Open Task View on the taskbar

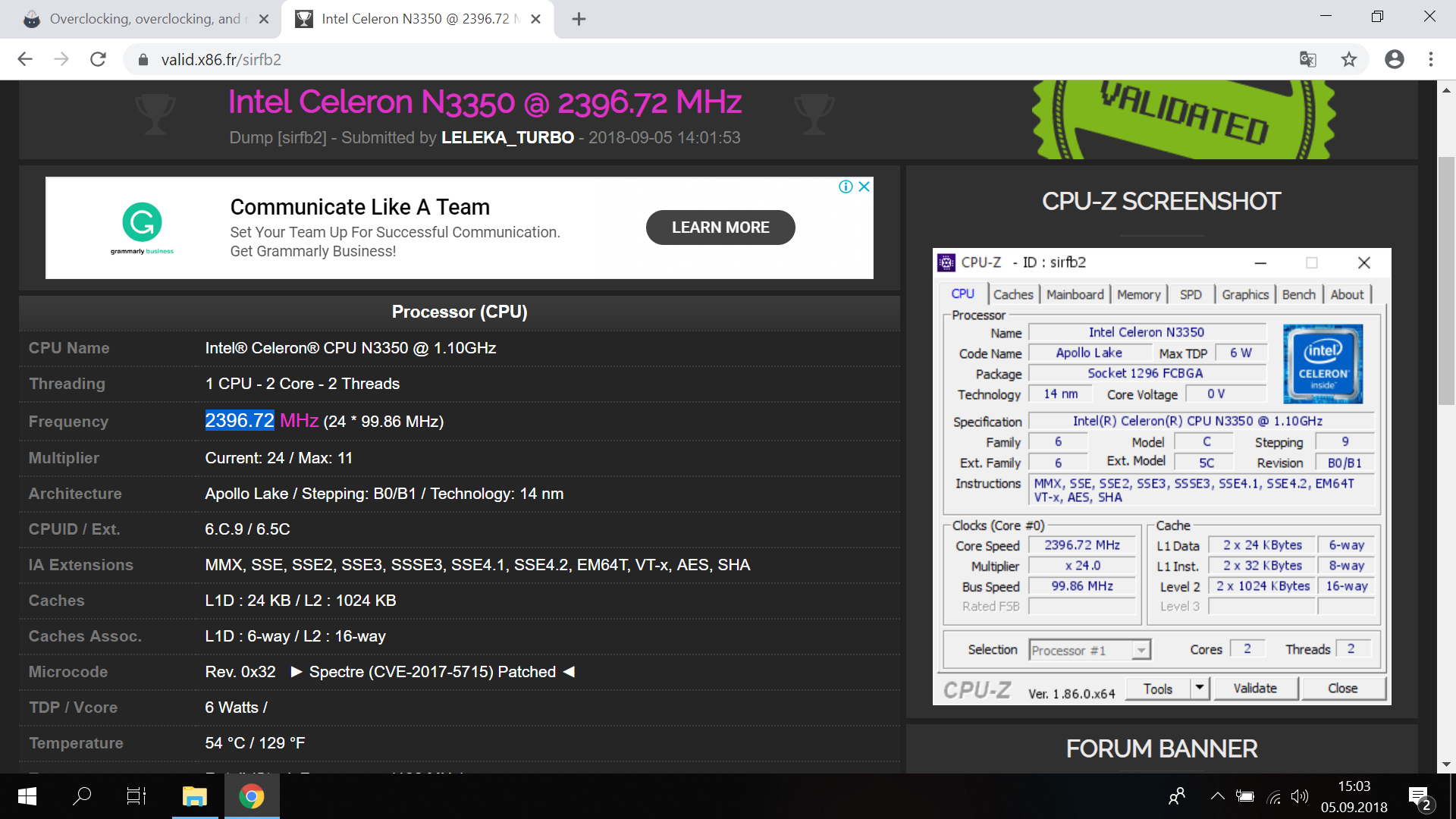coord(136,796)
